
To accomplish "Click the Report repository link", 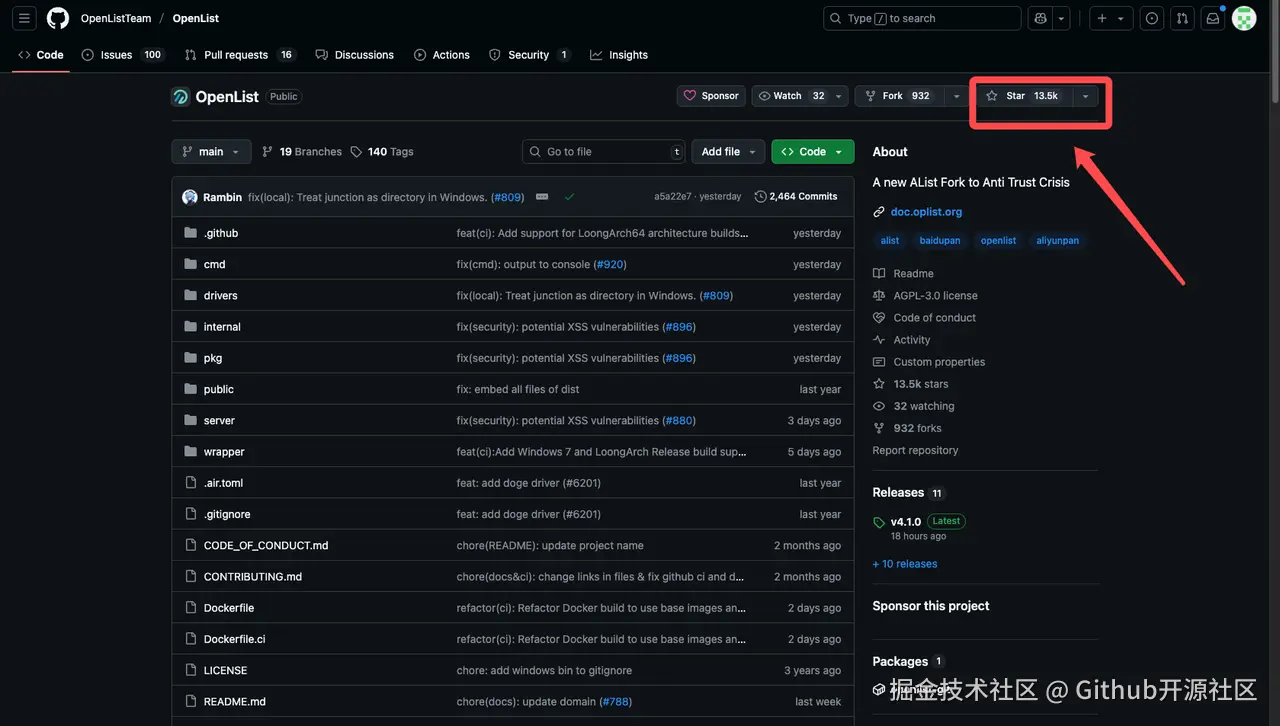I will [915, 450].
